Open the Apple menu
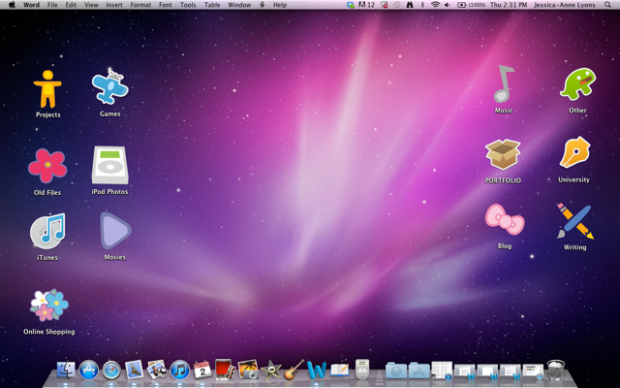The width and height of the screenshot is (620, 388). point(12,5)
